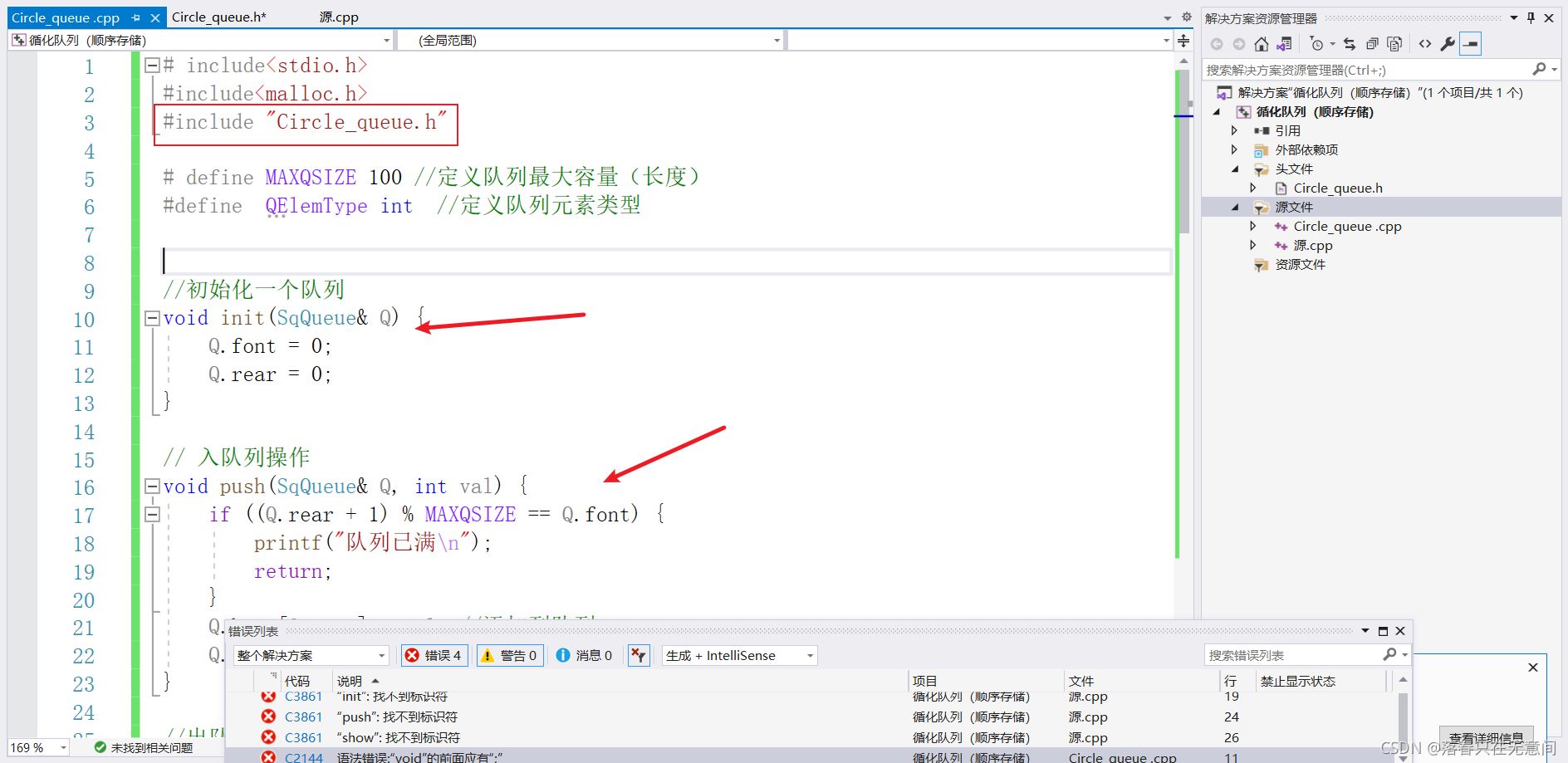1568x763 pixels.
Task: Toggle the preview selected items icon
Action: (1470, 44)
